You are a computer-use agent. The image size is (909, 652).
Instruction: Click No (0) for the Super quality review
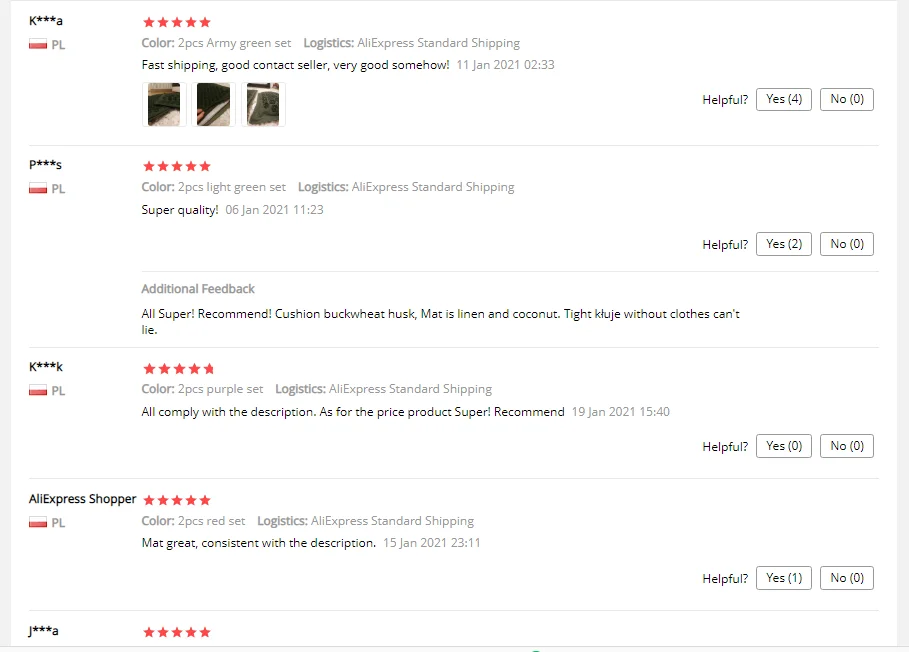847,244
